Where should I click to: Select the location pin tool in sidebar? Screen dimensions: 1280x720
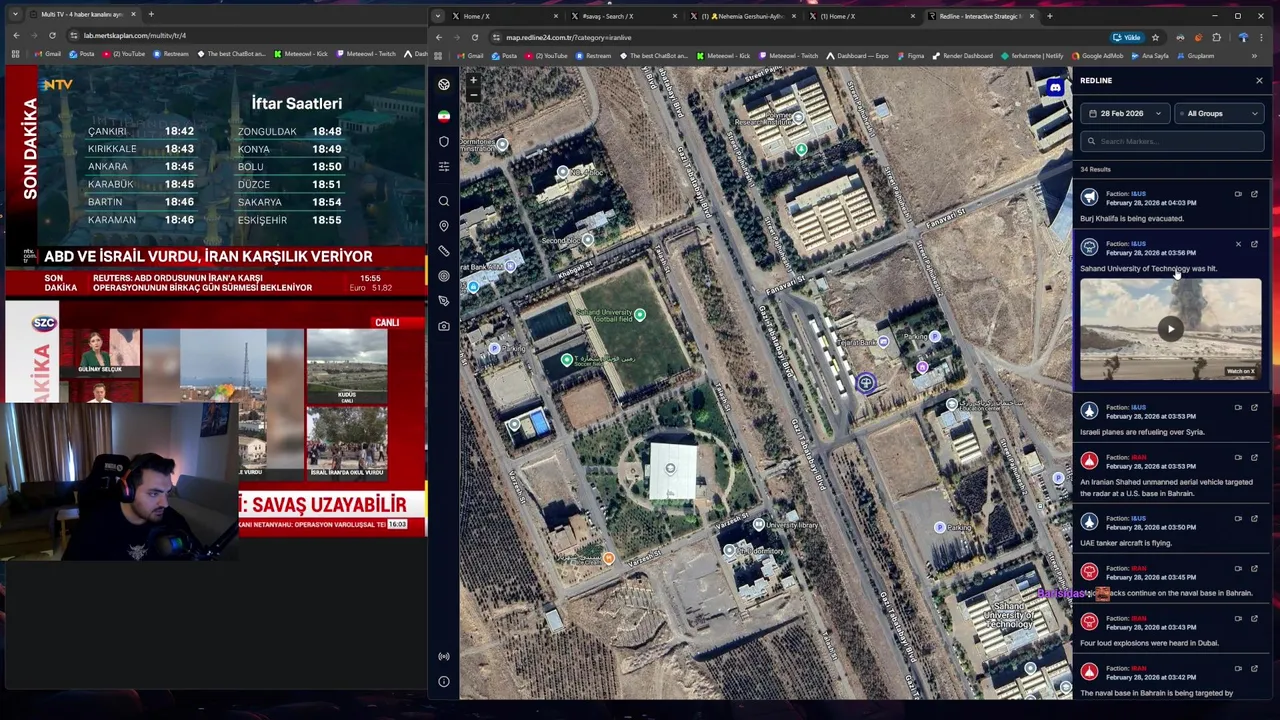[x=444, y=226]
